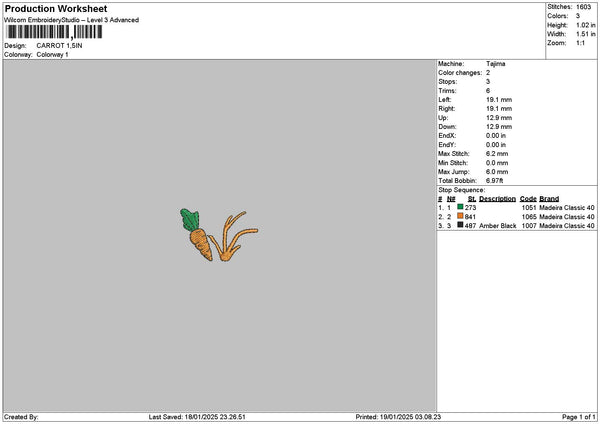Click the Left measurement row

click(475, 100)
